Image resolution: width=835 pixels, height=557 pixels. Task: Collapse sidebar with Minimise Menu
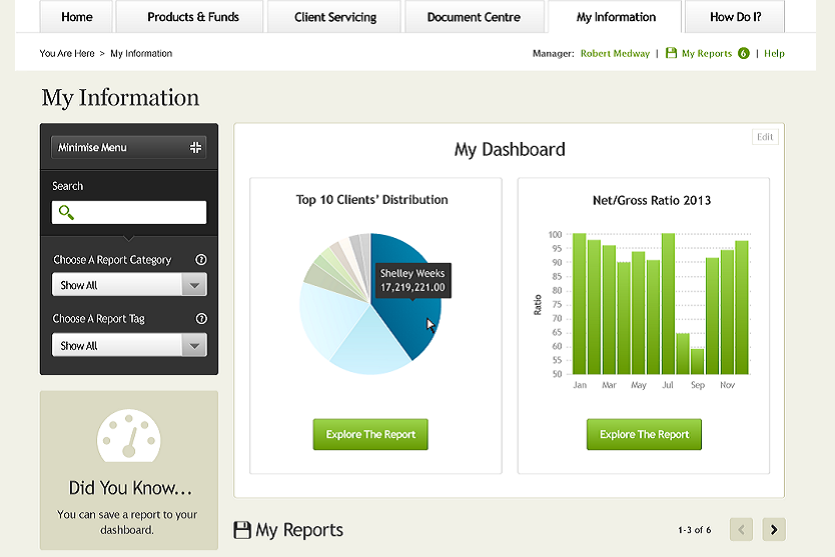(x=93, y=148)
